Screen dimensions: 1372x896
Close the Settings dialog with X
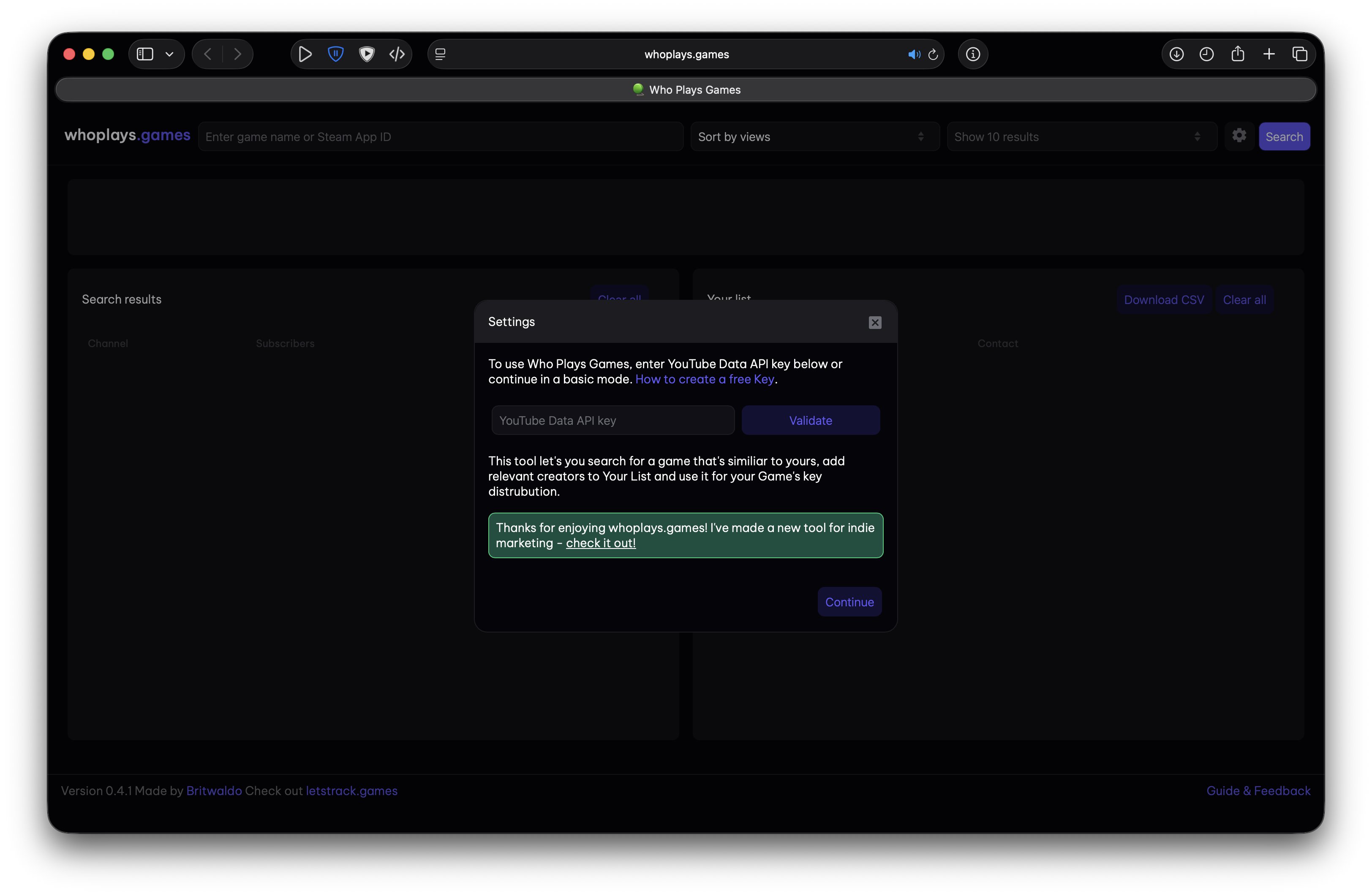[x=875, y=323]
